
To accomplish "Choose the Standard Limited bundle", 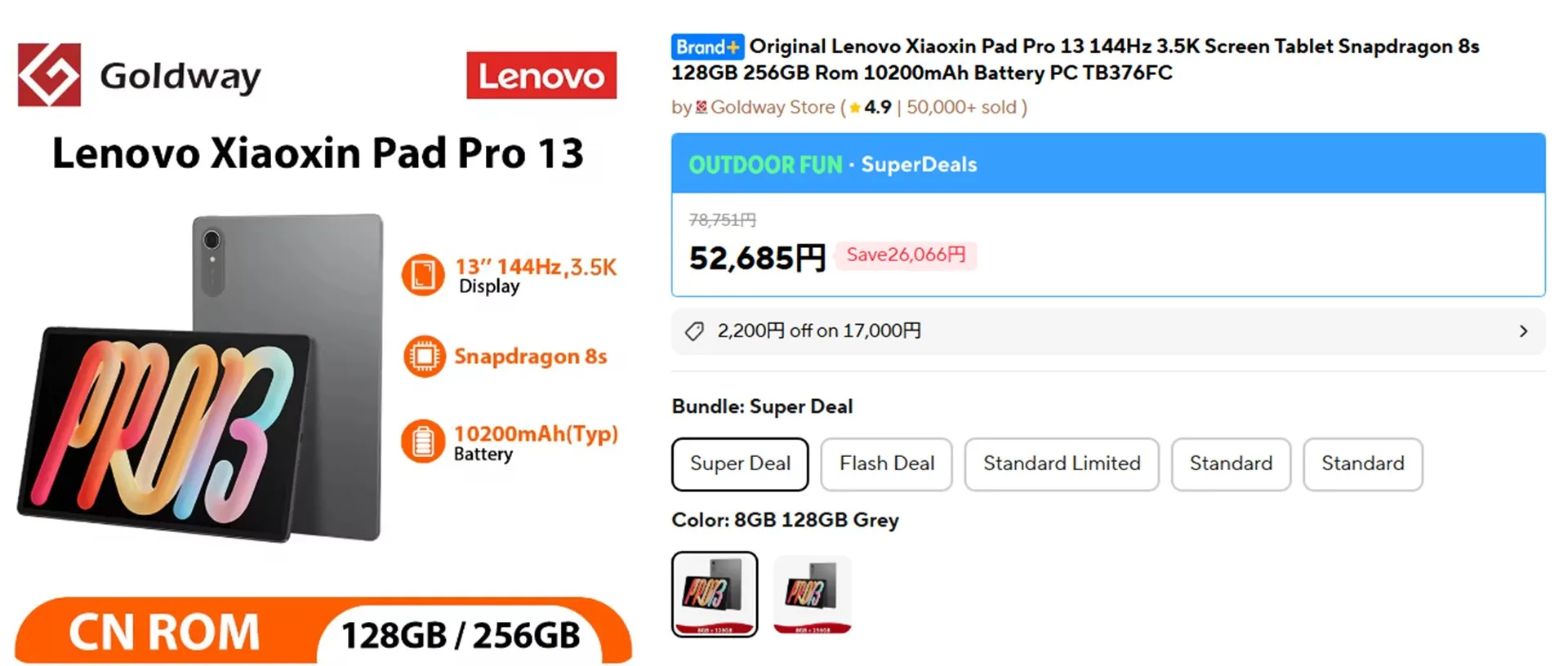I will 1061,464.
